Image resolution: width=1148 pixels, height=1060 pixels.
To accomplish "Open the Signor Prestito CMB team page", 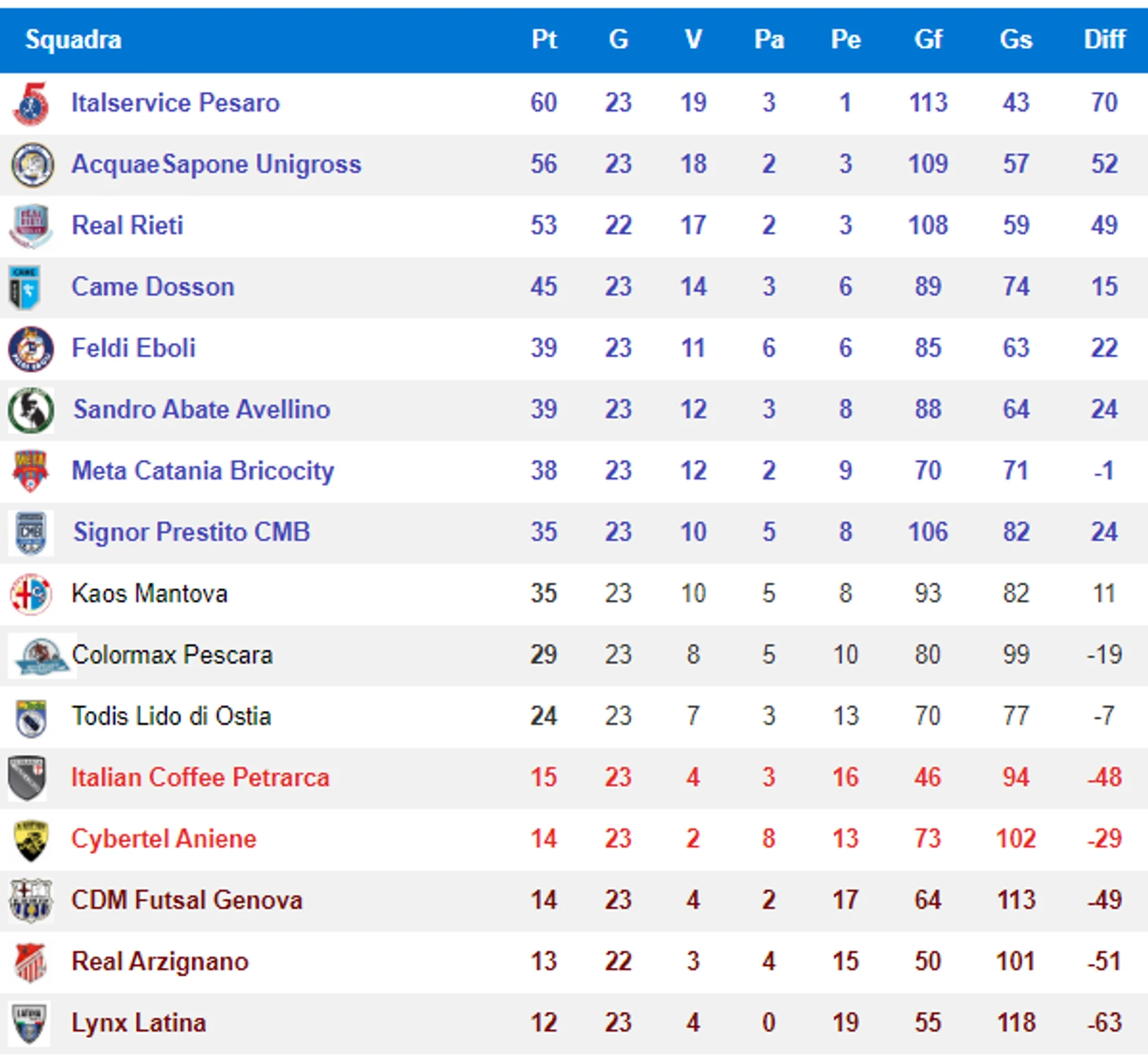I will pos(192,532).
